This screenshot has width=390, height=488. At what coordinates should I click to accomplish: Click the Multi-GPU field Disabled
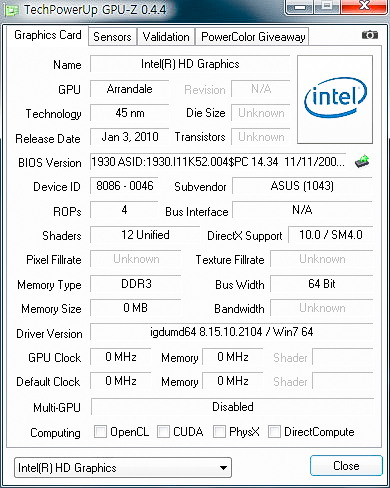point(232,407)
